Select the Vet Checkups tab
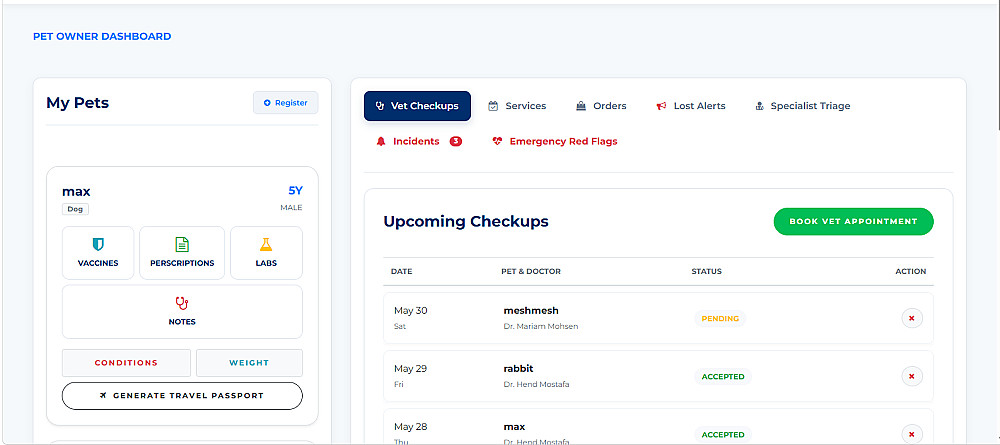The image size is (1000, 445). pos(417,106)
